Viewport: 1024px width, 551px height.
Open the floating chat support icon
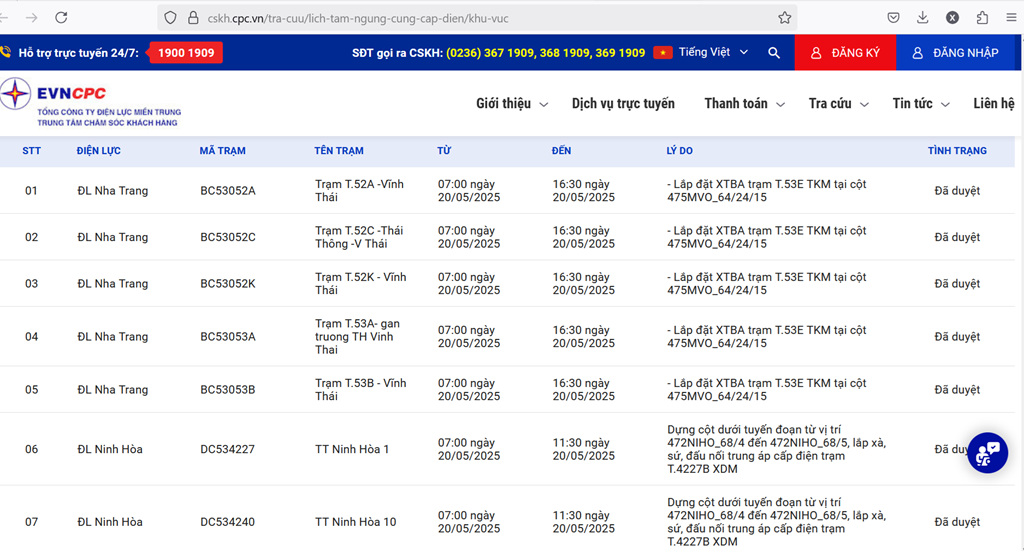tap(986, 453)
